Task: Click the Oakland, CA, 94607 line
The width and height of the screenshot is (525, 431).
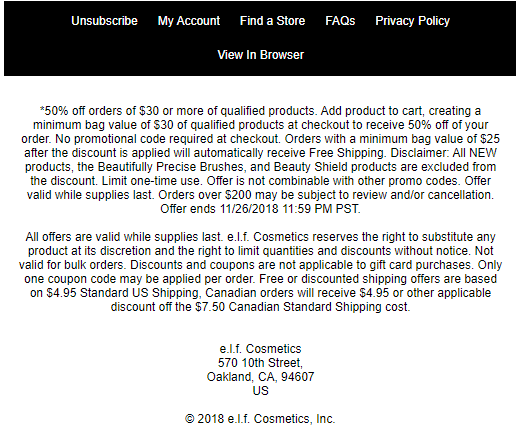Action: [260, 377]
